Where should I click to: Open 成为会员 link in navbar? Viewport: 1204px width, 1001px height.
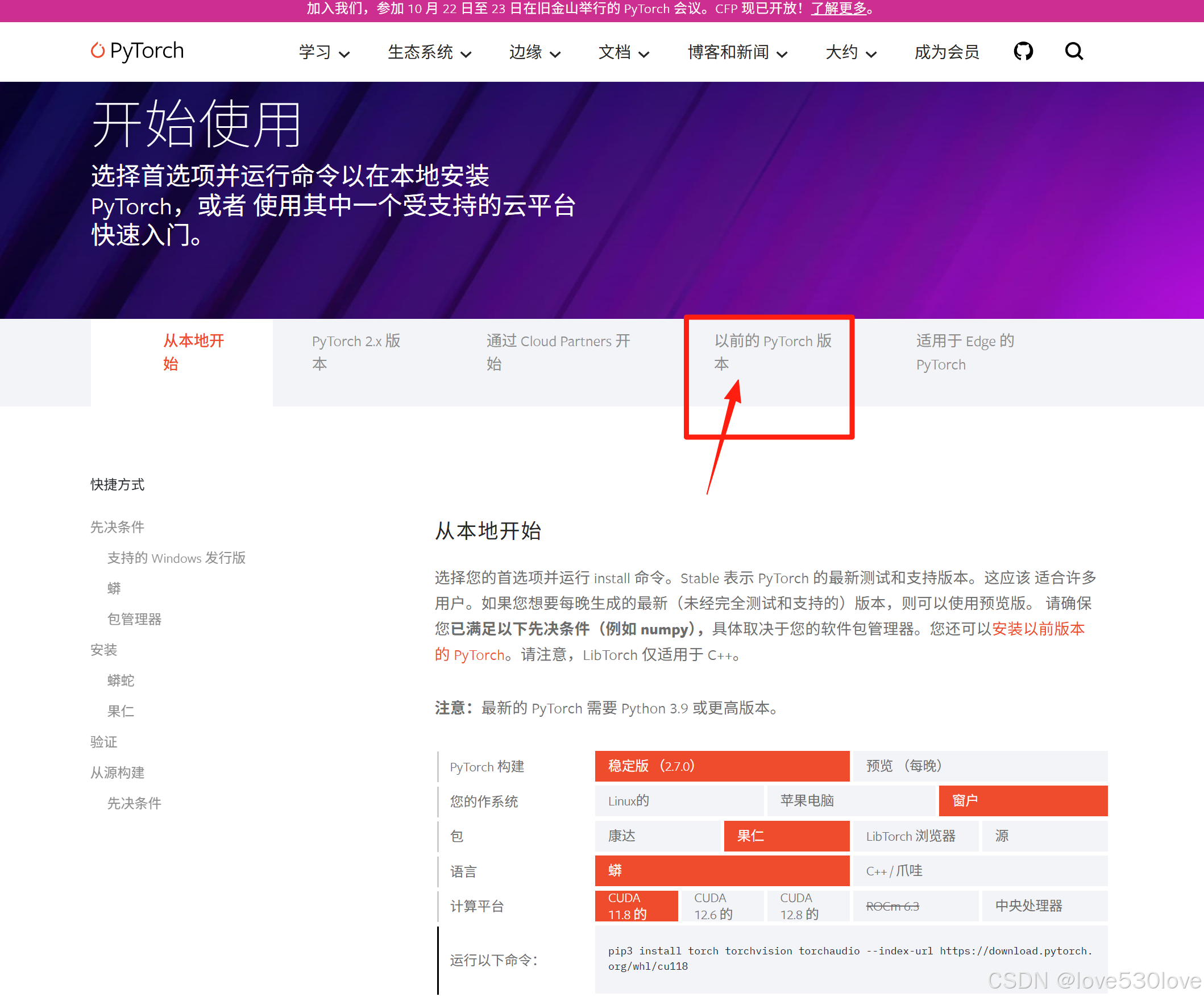coord(946,52)
